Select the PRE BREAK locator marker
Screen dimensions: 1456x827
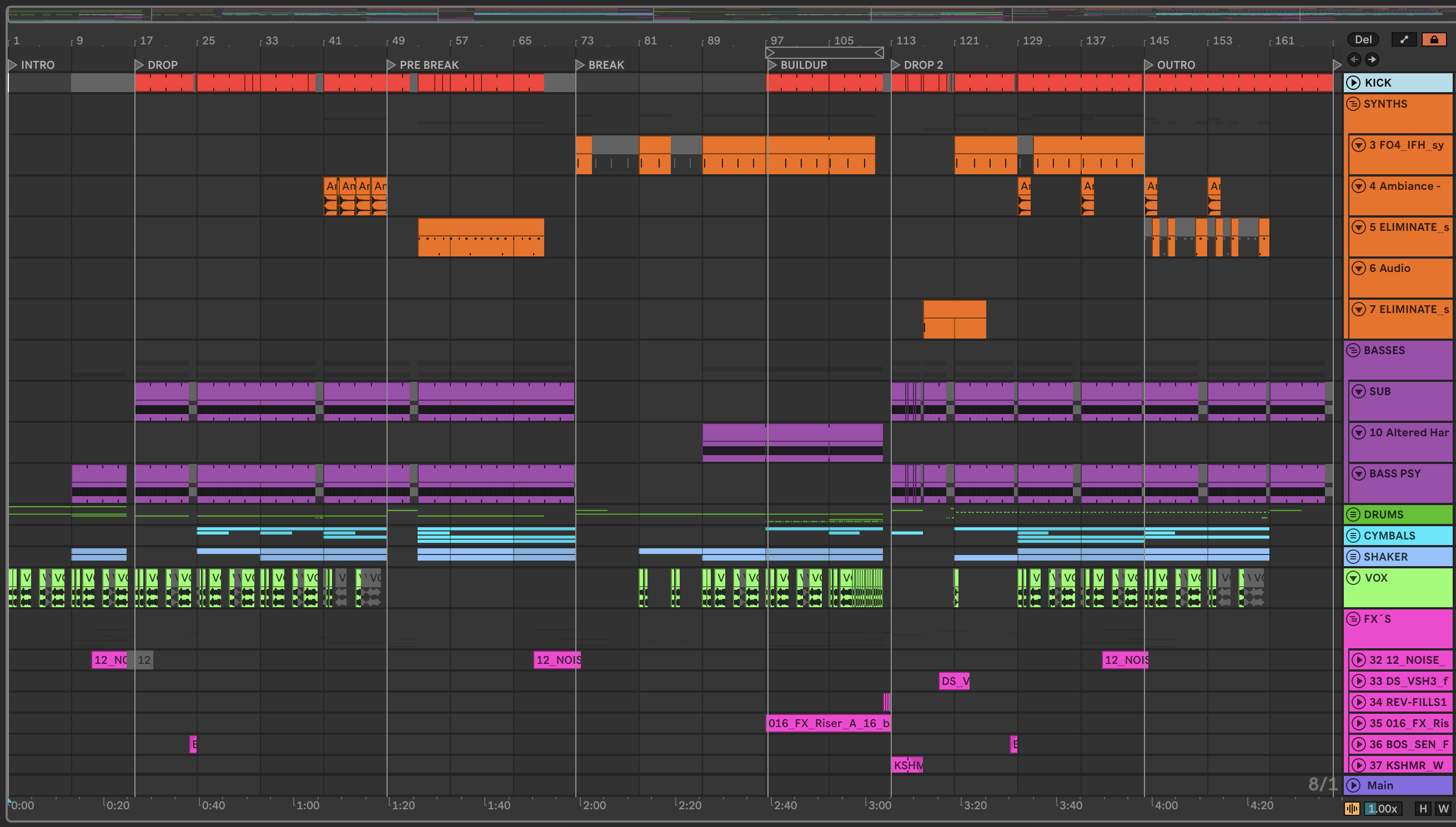click(391, 65)
